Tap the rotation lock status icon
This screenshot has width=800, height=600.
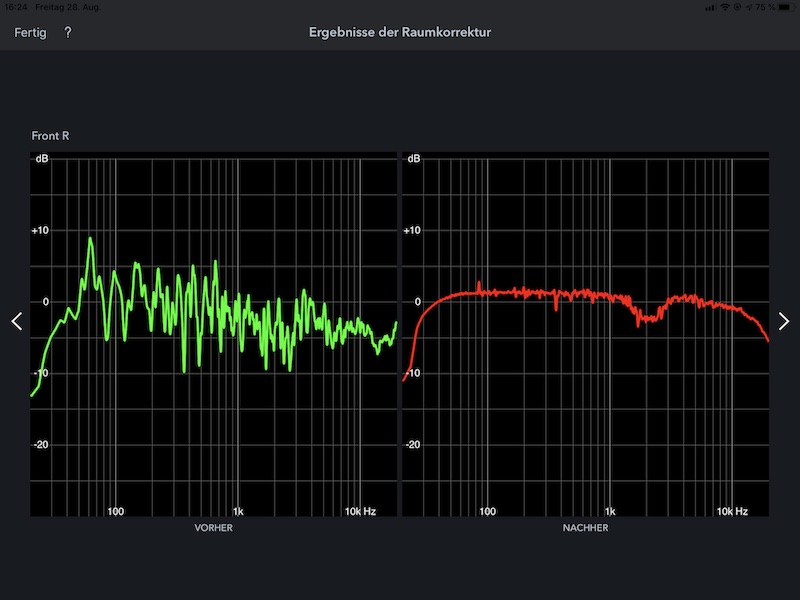tap(737, 6)
